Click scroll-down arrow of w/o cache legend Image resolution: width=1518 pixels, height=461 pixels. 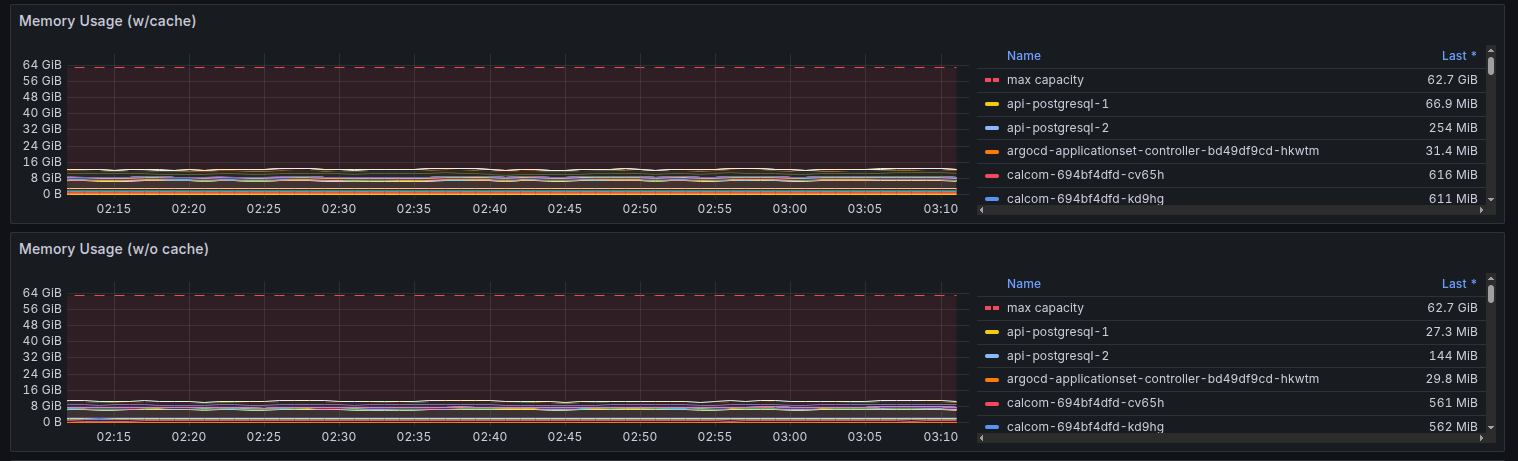click(1491, 428)
